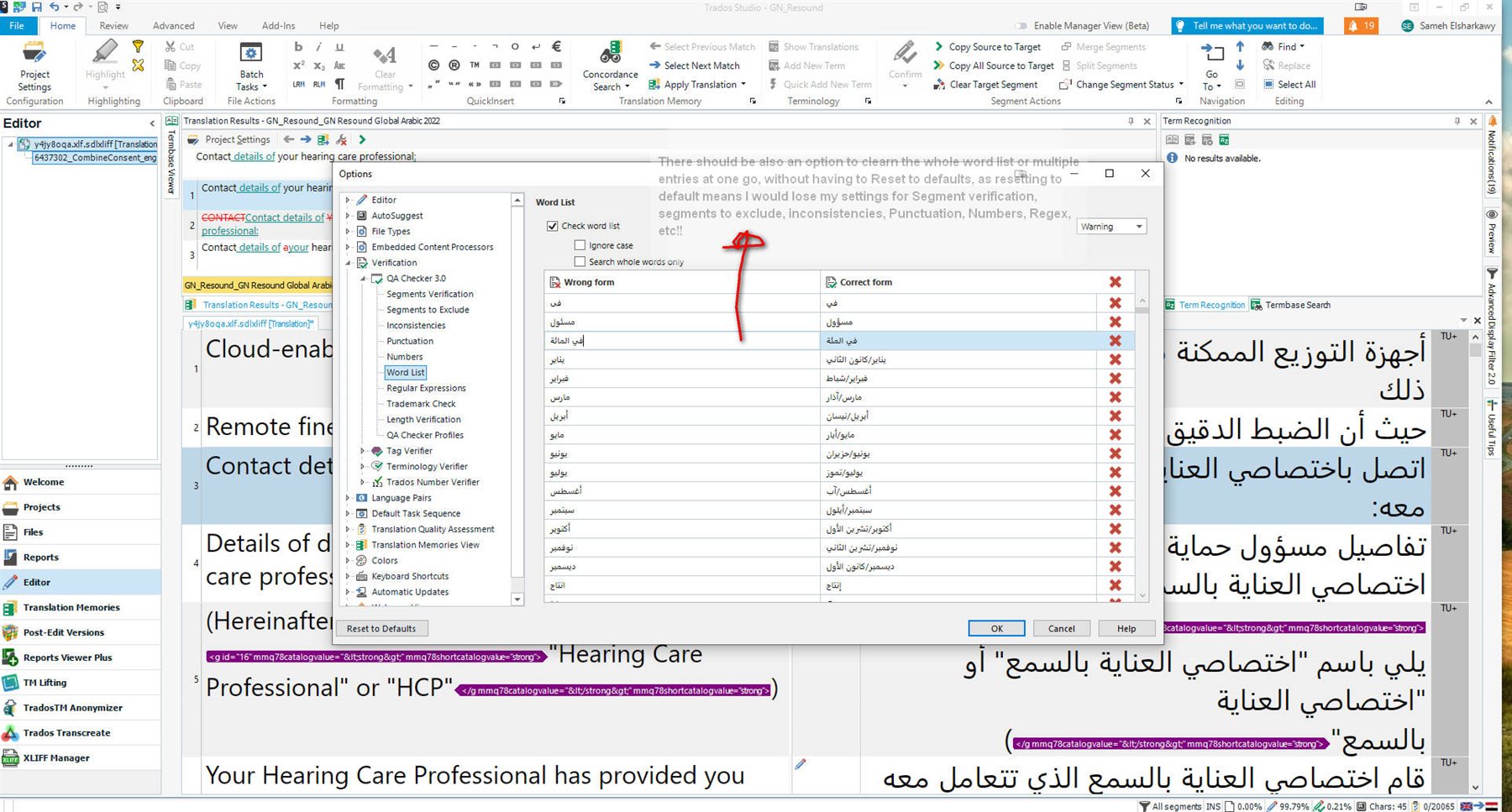Expand the Editor node in Options tree
Screen dimensions: 1512x812
tap(348, 200)
